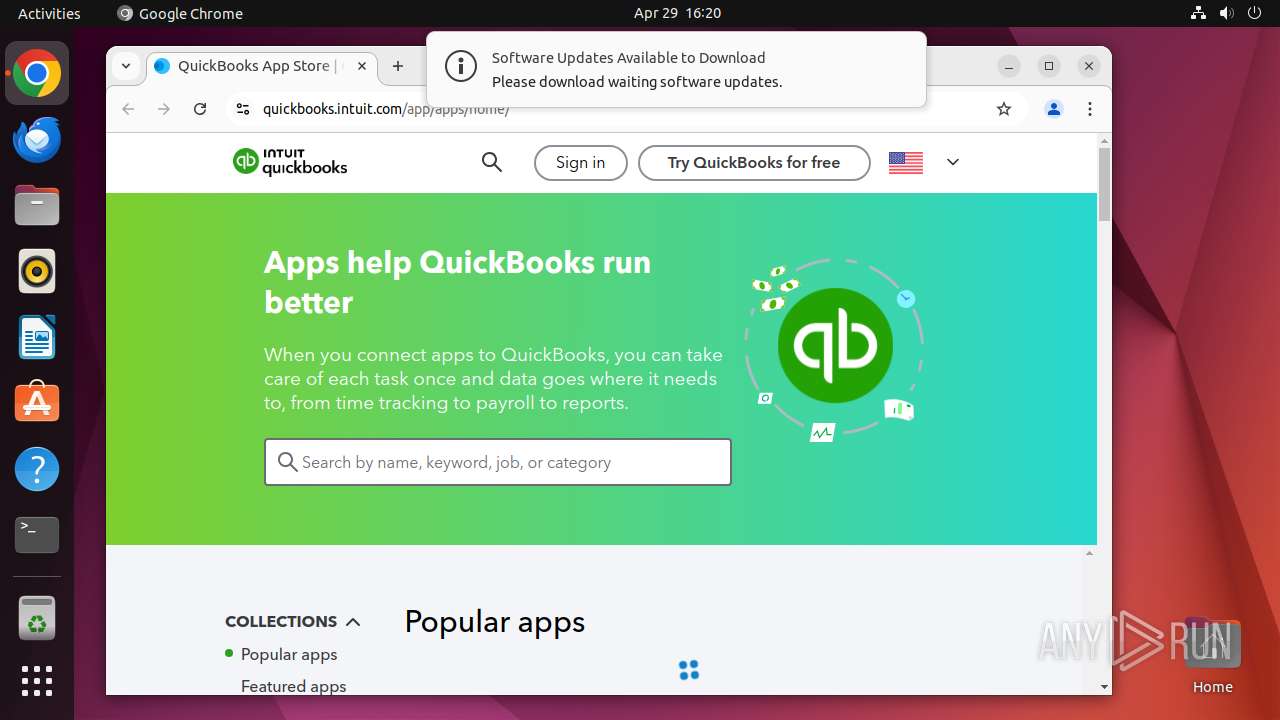Click the Intuit QuickBooks logo

pos(290,162)
